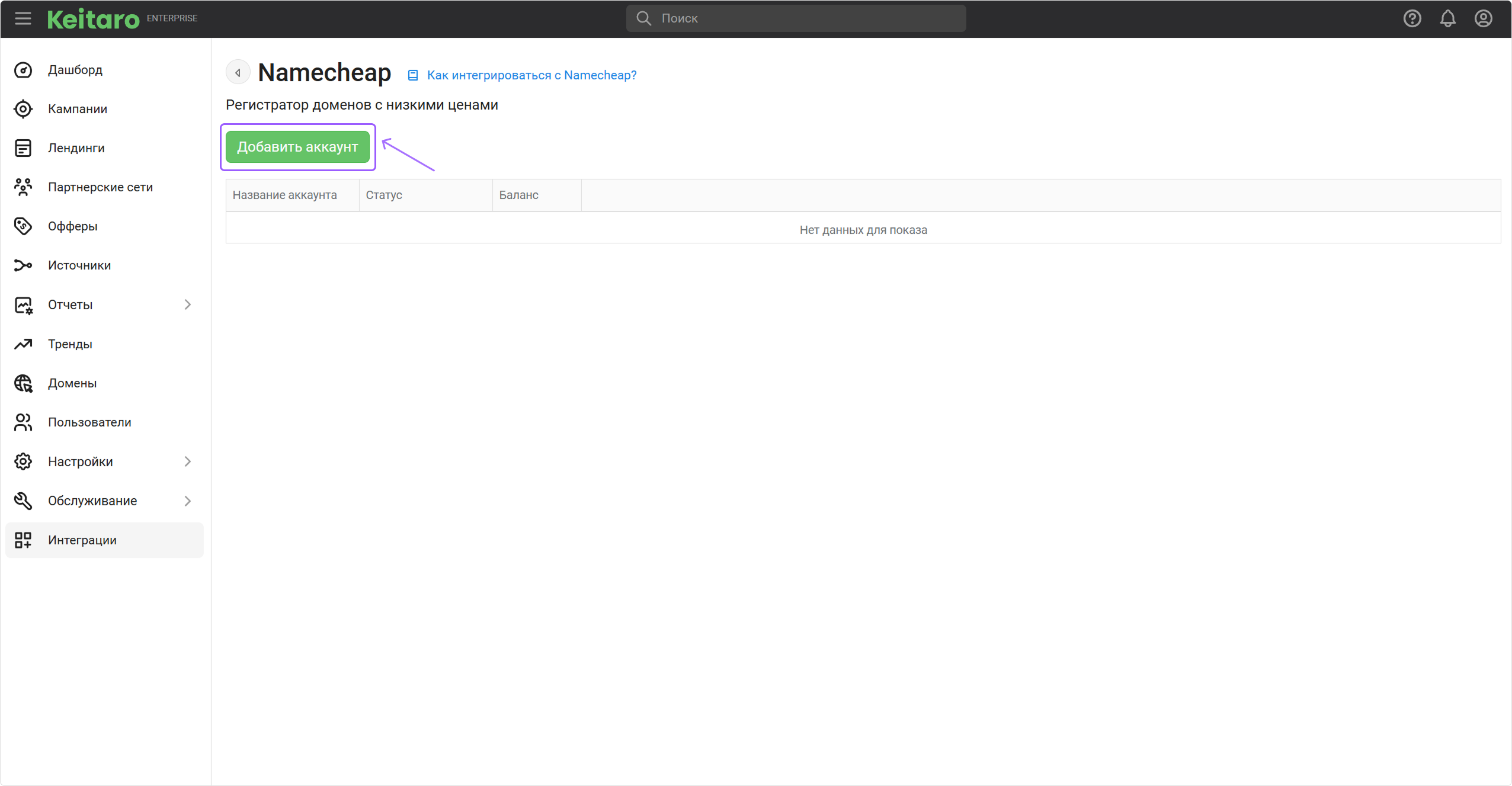Toggle the hamburger sidebar menu
This screenshot has height=786, width=1512.
23,18
